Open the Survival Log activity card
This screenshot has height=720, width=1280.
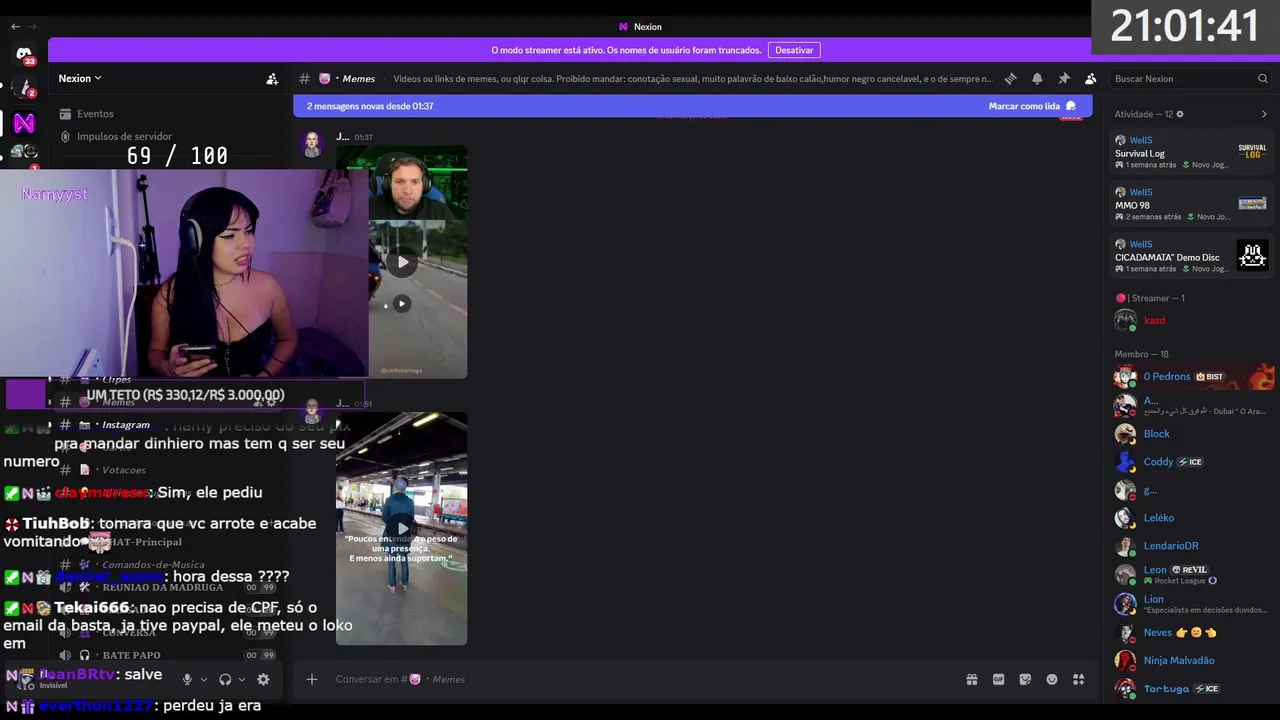click(x=1190, y=152)
